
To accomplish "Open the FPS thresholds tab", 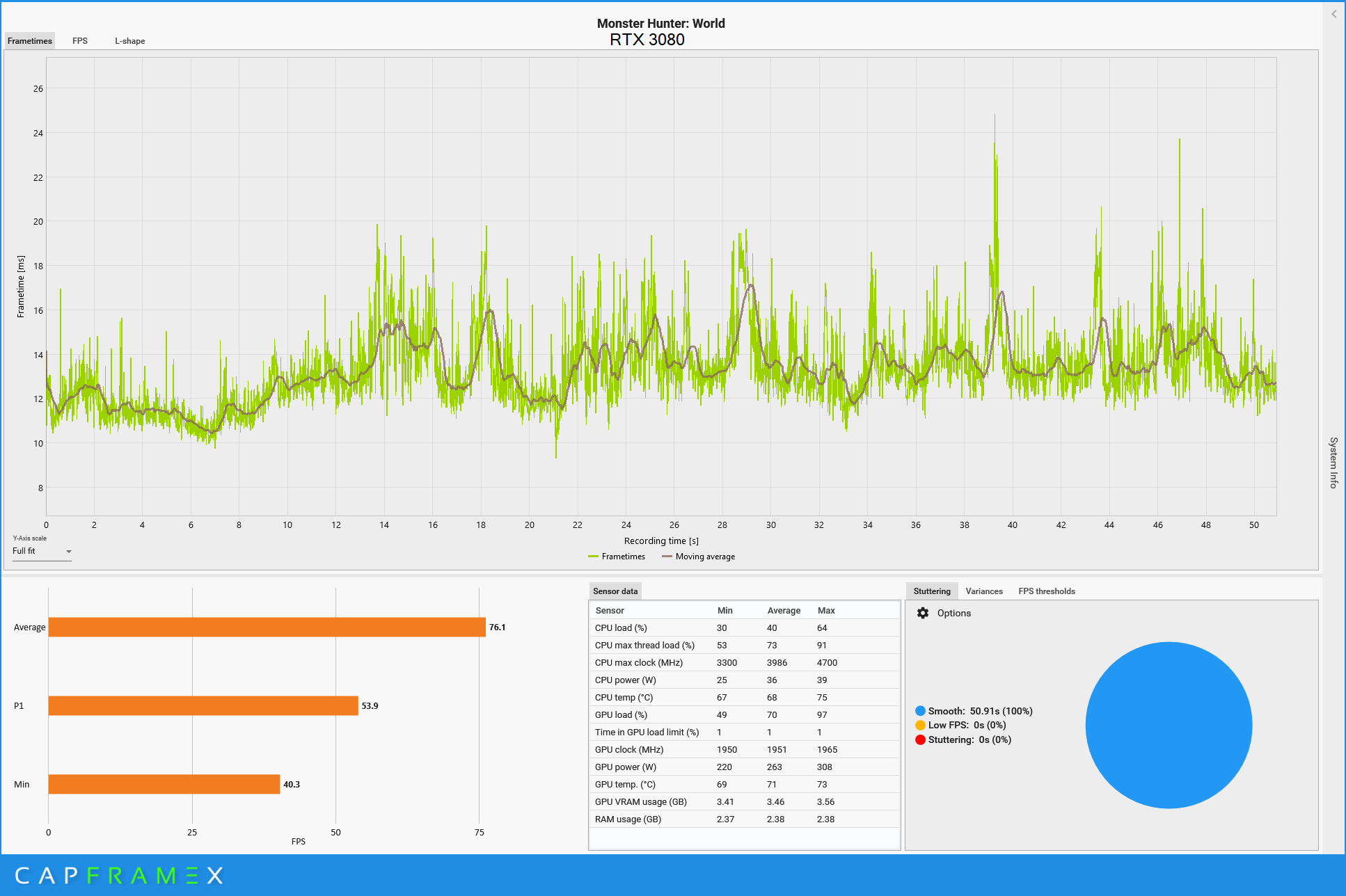I will (x=1046, y=591).
